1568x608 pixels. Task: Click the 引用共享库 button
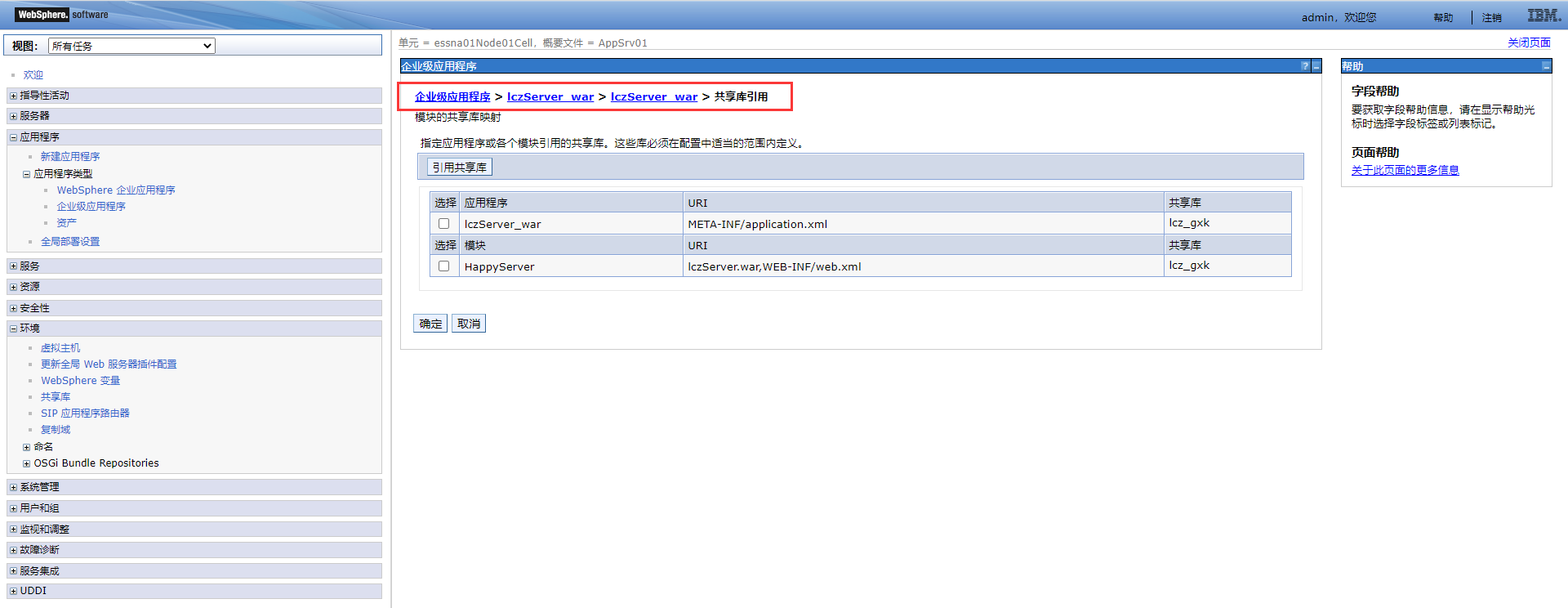[x=459, y=168]
